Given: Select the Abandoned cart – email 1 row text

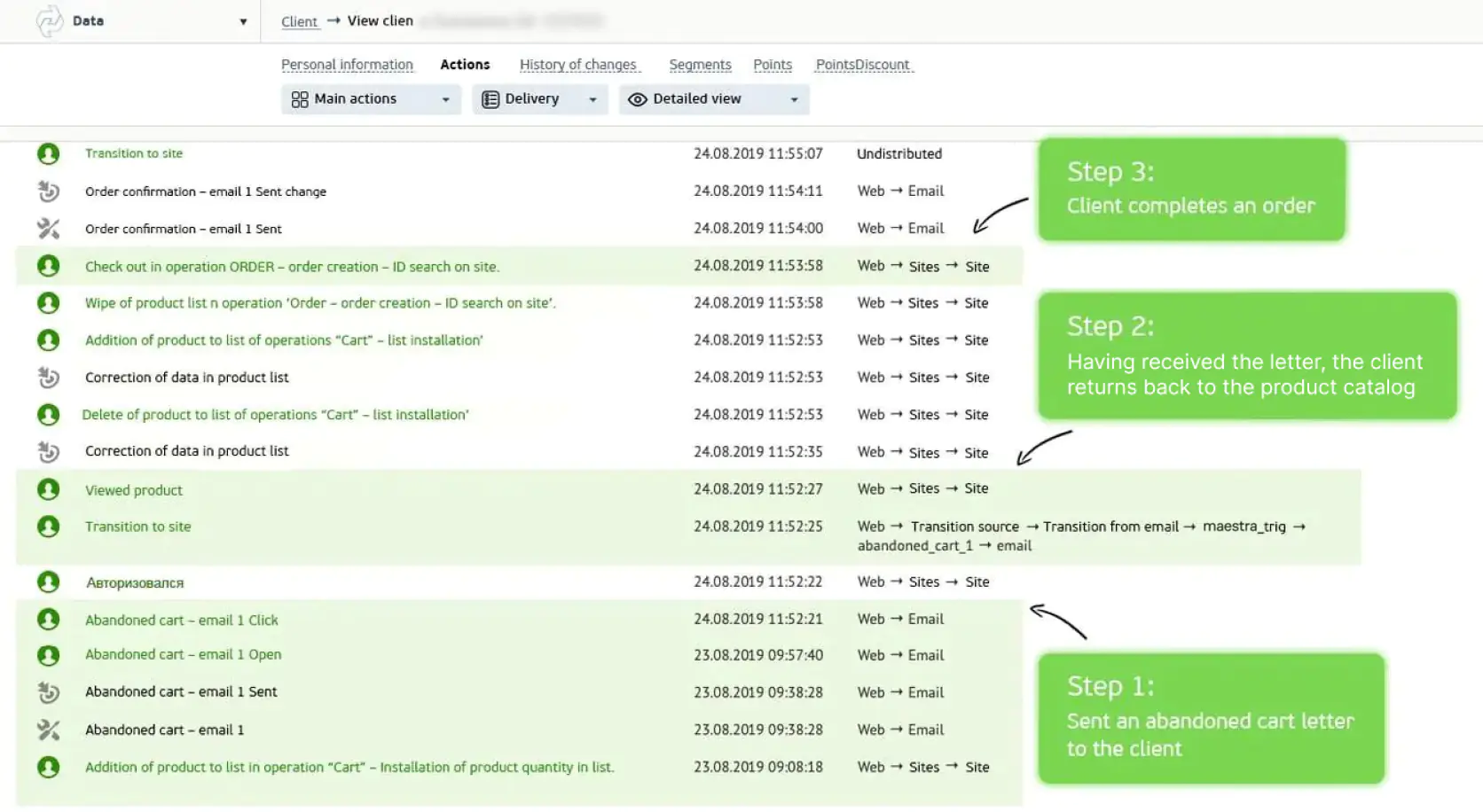Looking at the screenshot, I should (x=164, y=730).
